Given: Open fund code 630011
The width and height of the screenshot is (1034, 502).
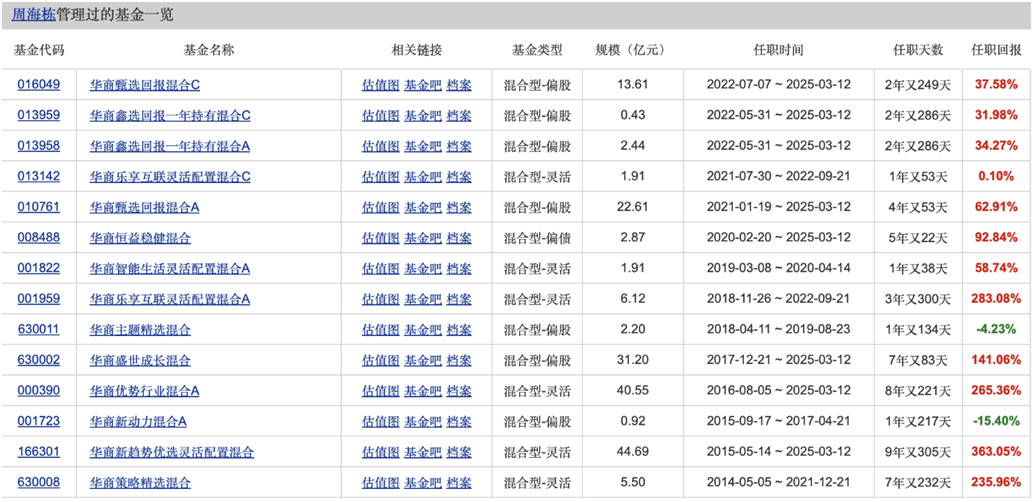Looking at the screenshot, I should (39, 330).
